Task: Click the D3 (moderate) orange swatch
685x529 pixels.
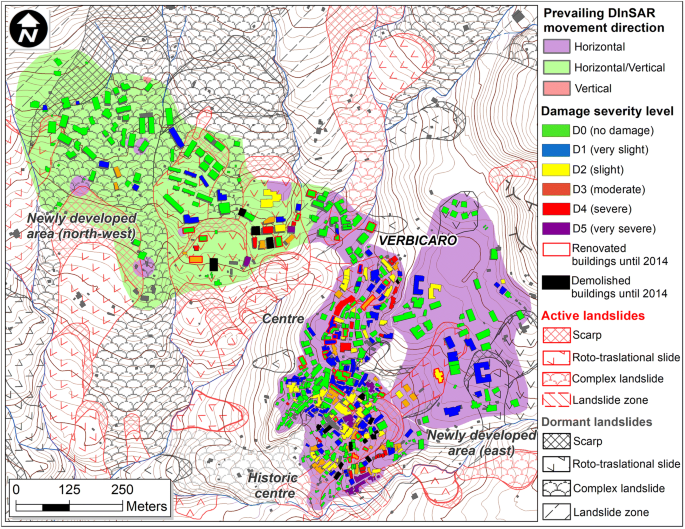Action: [556, 189]
